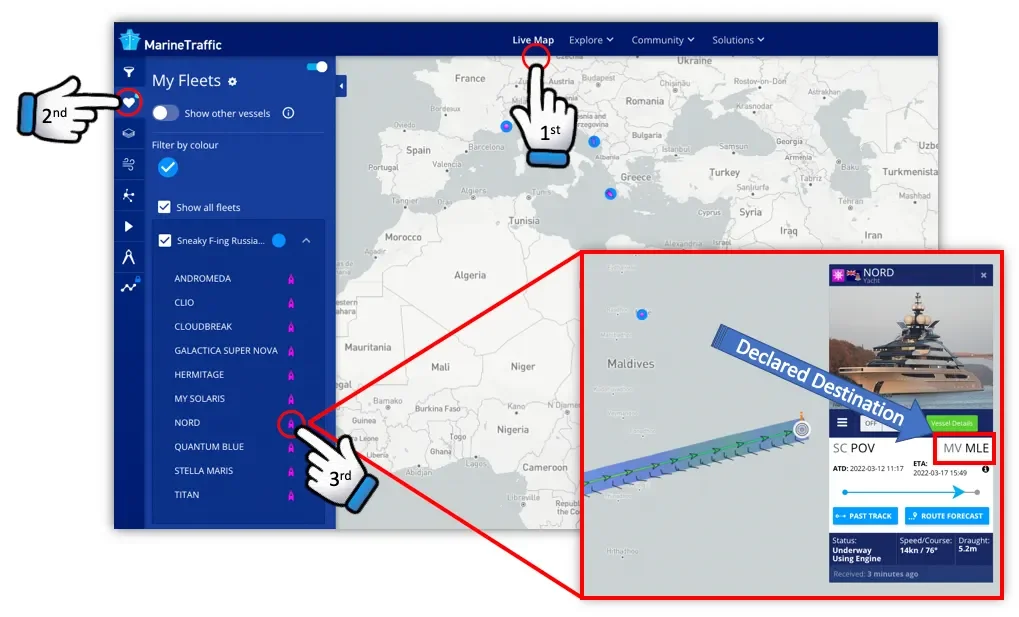Viewport: 1019px width, 617px height.
Task: Click vessel marker near Barcelona coast
Action: (x=506, y=126)
